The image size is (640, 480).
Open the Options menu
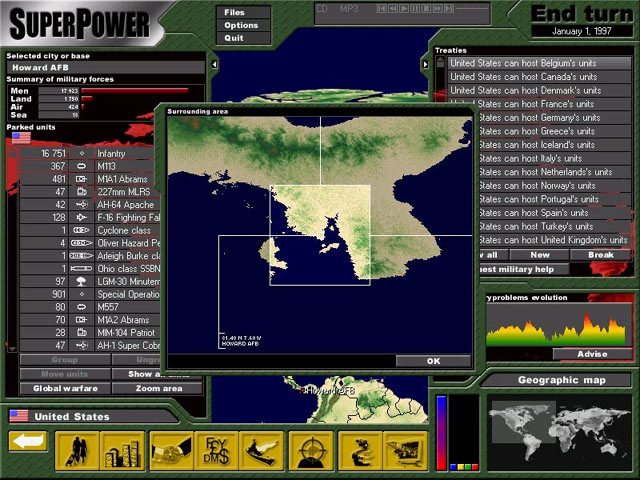pos(241,25)
